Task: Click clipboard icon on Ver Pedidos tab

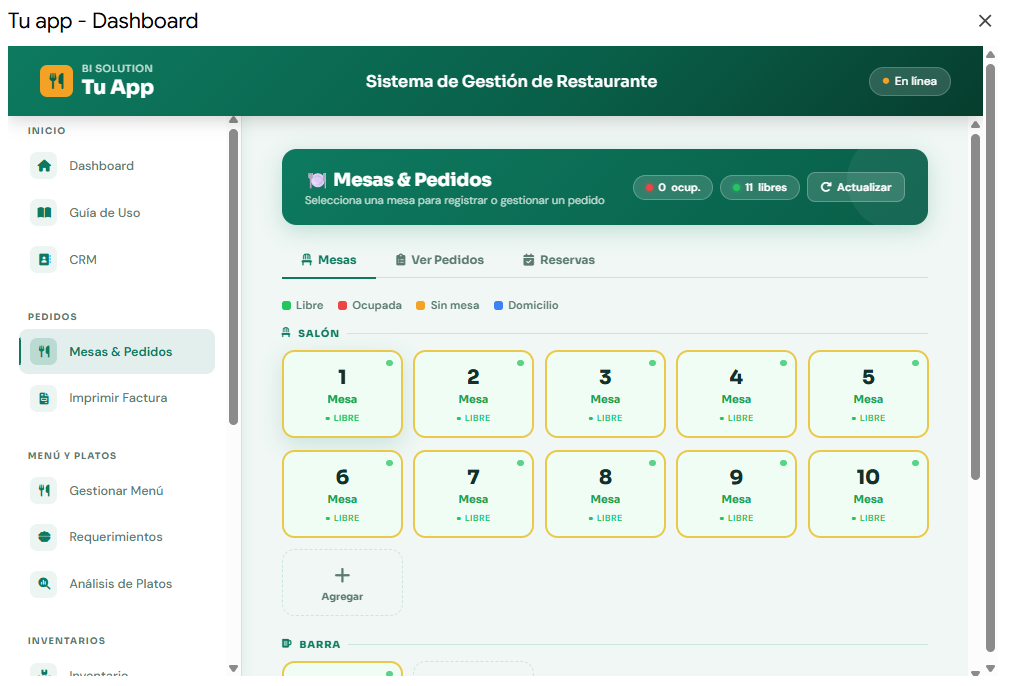Action: point(400,260)
